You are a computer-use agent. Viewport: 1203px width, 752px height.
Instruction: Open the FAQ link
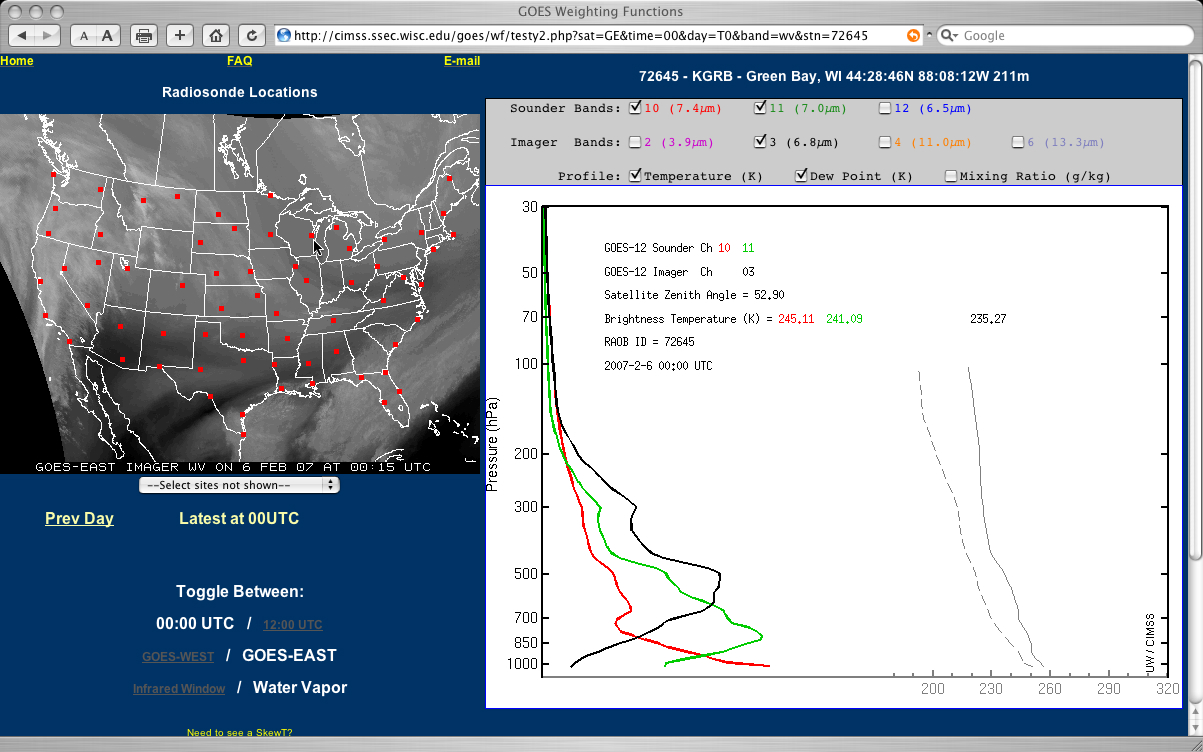[x=240, y=61]
